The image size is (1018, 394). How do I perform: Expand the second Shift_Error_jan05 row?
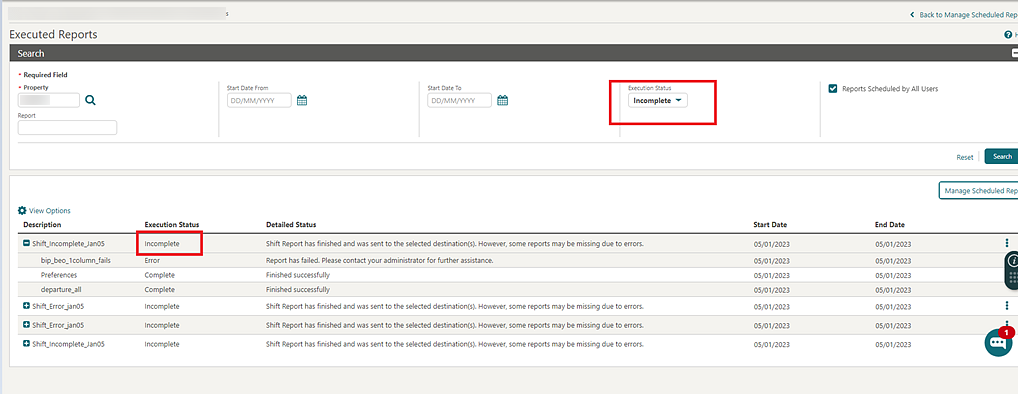click(x=27, y=325)
